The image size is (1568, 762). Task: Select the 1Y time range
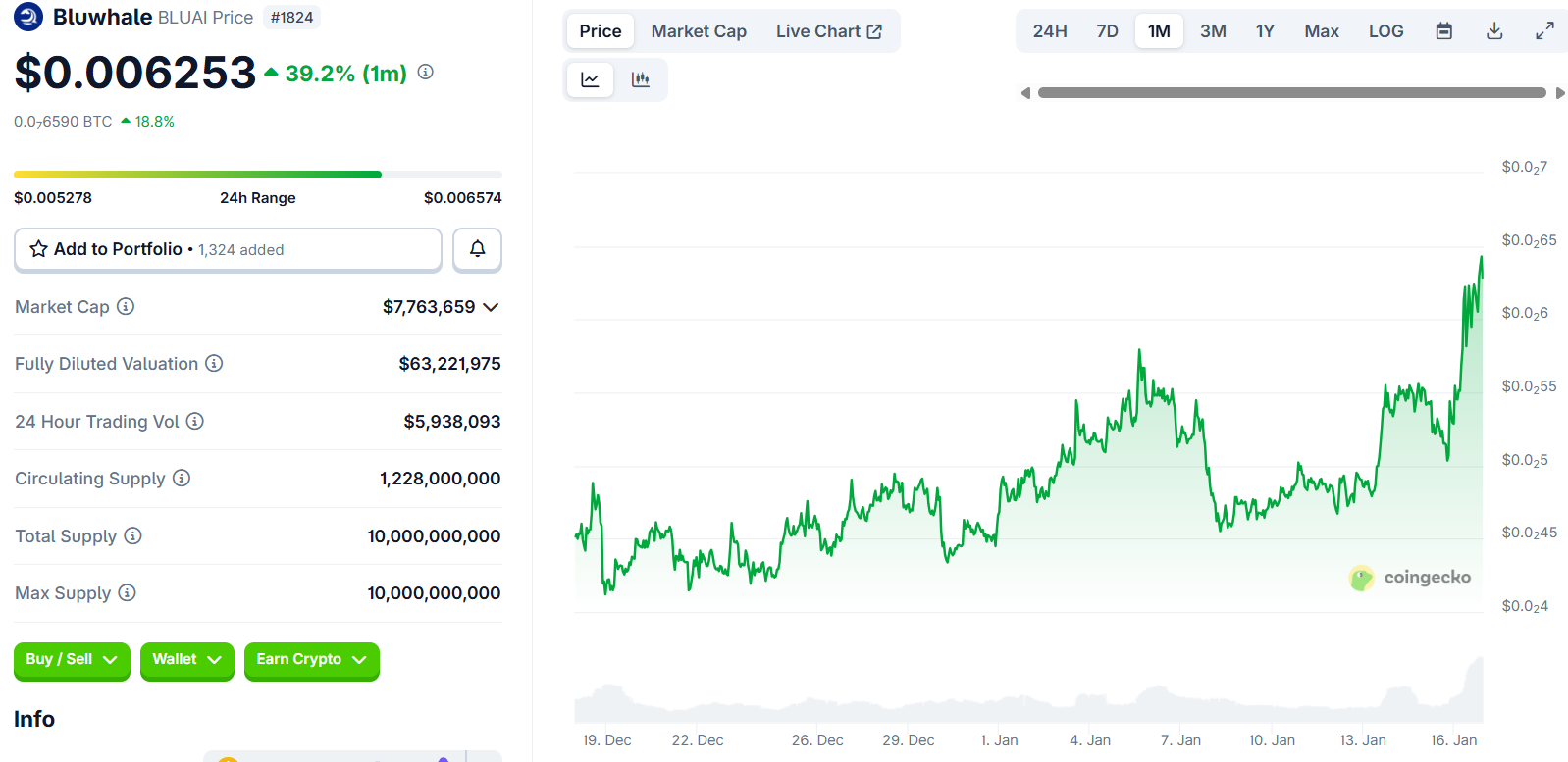click(x=1265, y=31)
